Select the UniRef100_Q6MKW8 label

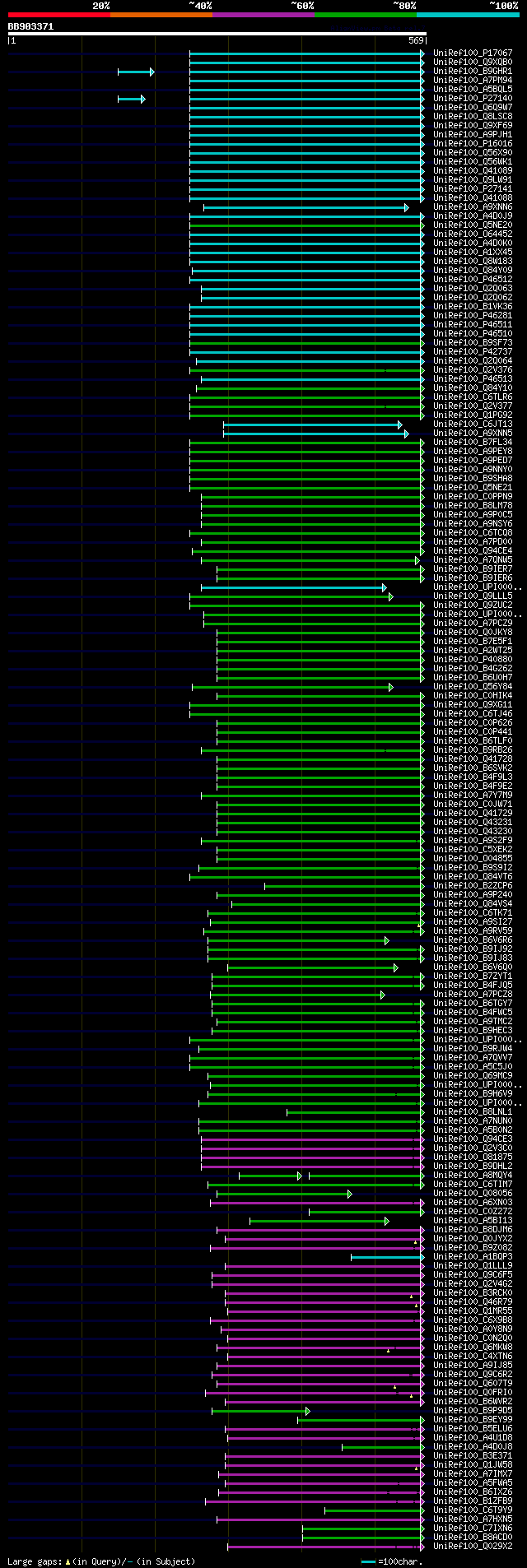click(473, 1347)
